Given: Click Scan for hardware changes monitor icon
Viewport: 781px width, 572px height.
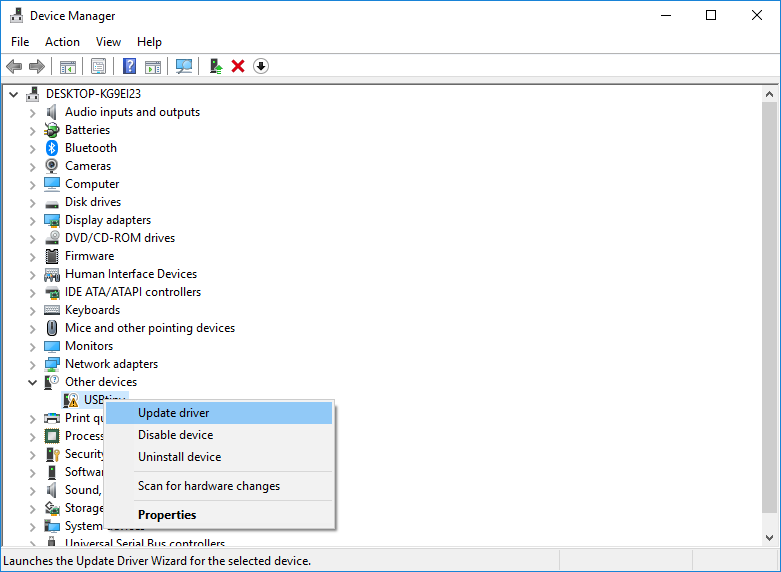Looking at the screenshot, I should coord(184,66).
